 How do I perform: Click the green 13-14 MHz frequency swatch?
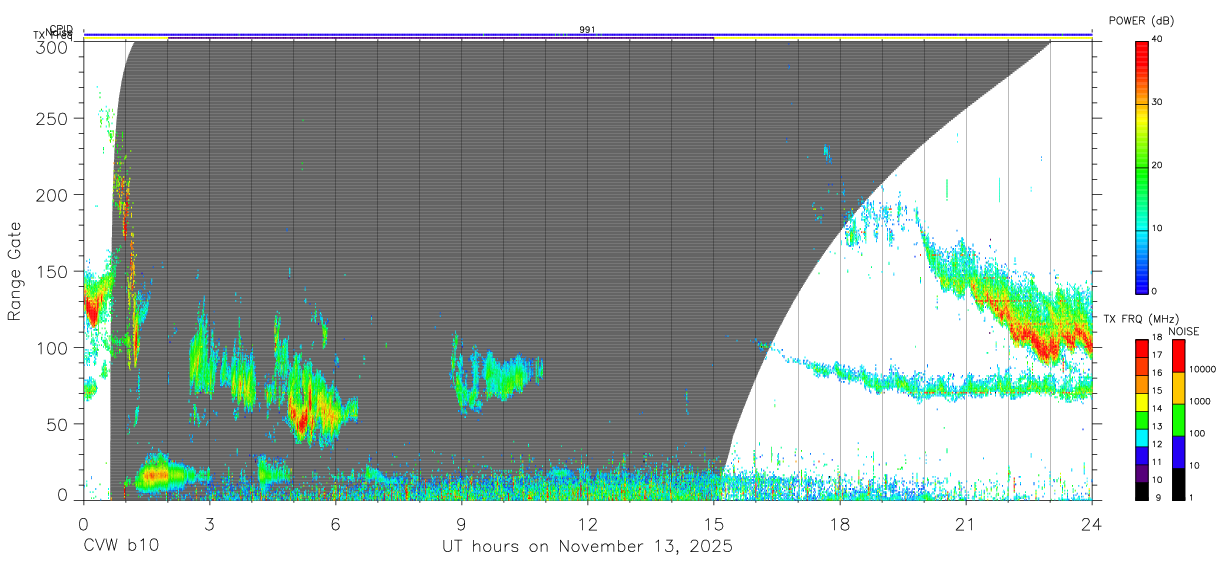click(1141, 419)
